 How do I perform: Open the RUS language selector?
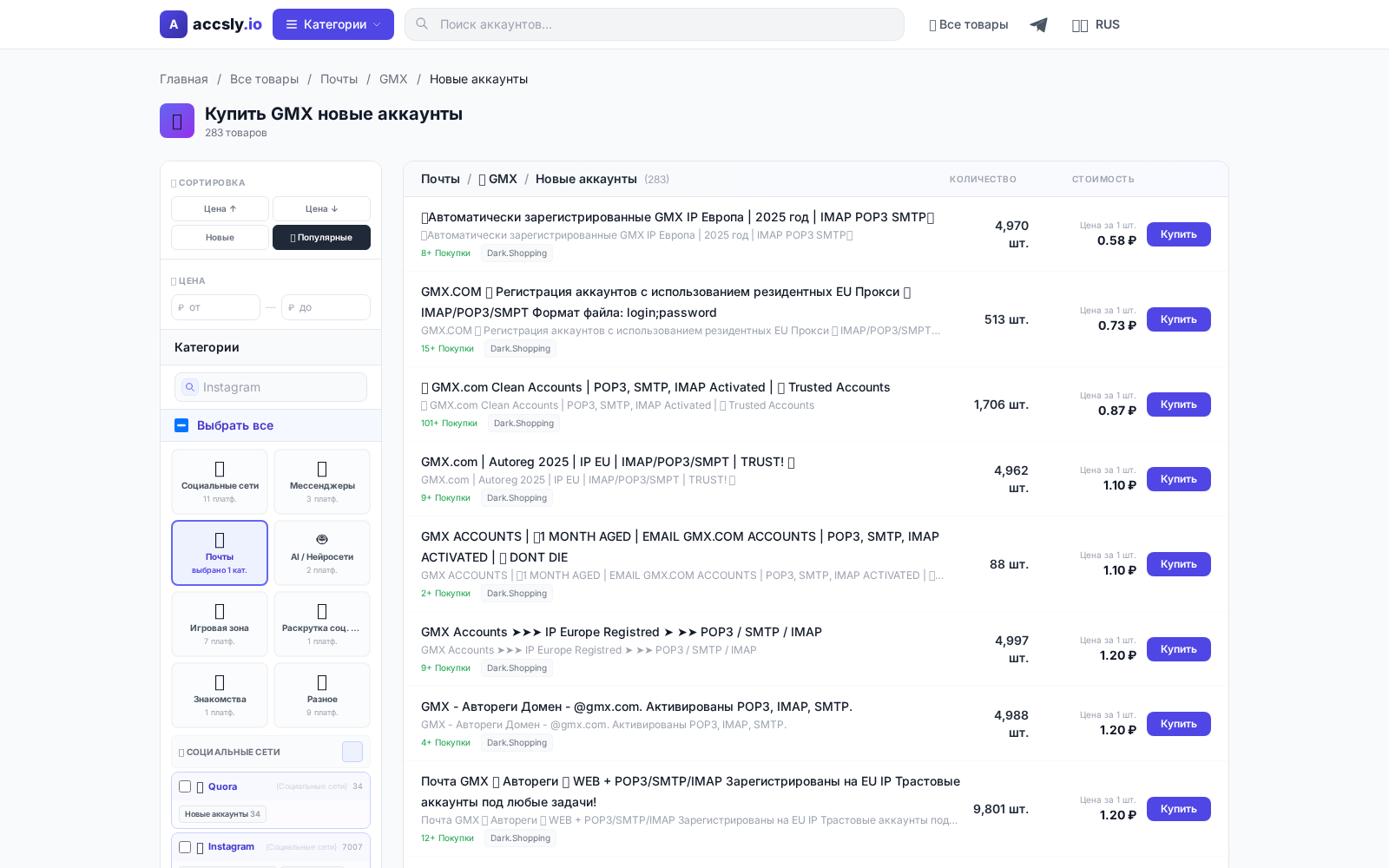point(1096,24)
